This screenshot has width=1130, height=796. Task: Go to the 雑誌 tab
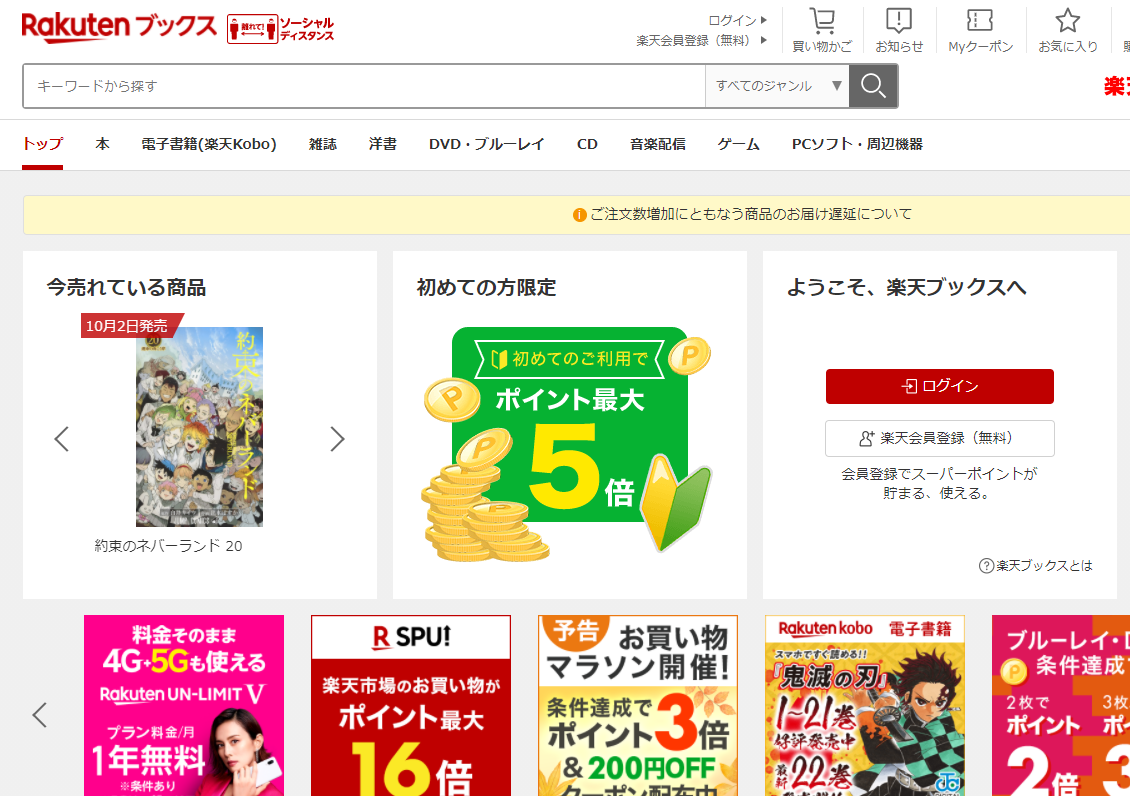tap(323, 144)
